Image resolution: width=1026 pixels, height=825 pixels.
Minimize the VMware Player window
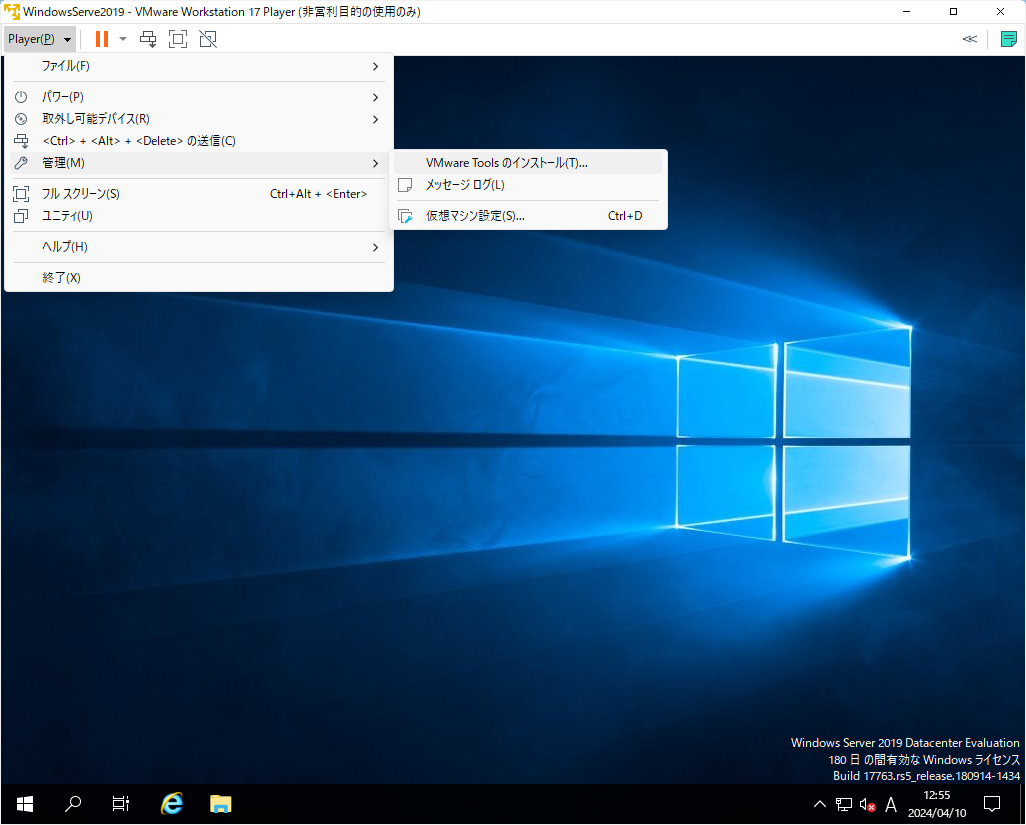[906, 12]
